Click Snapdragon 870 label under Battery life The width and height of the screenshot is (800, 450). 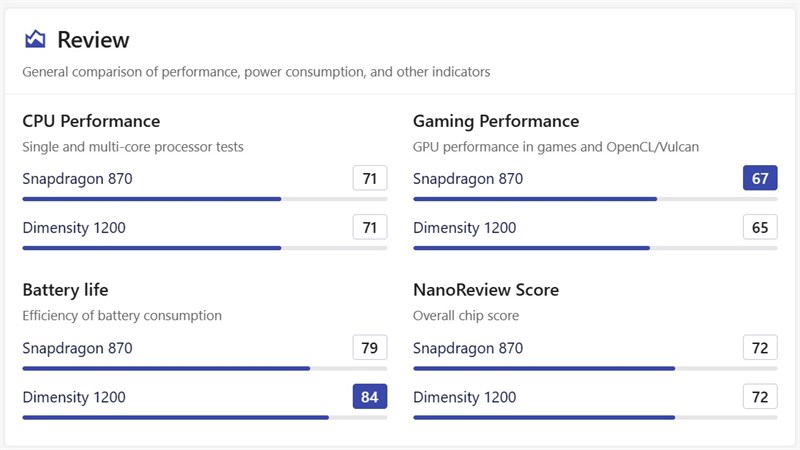tap(77, 348)
